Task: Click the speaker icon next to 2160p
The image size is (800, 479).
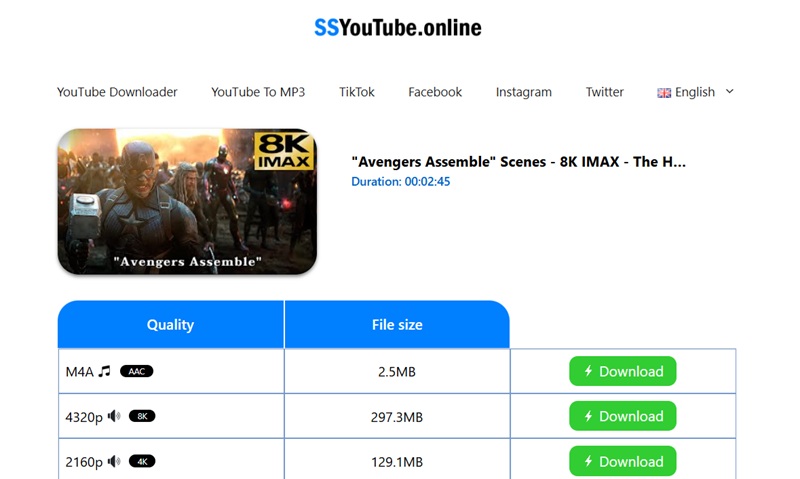Action: [x=114, y=461]
